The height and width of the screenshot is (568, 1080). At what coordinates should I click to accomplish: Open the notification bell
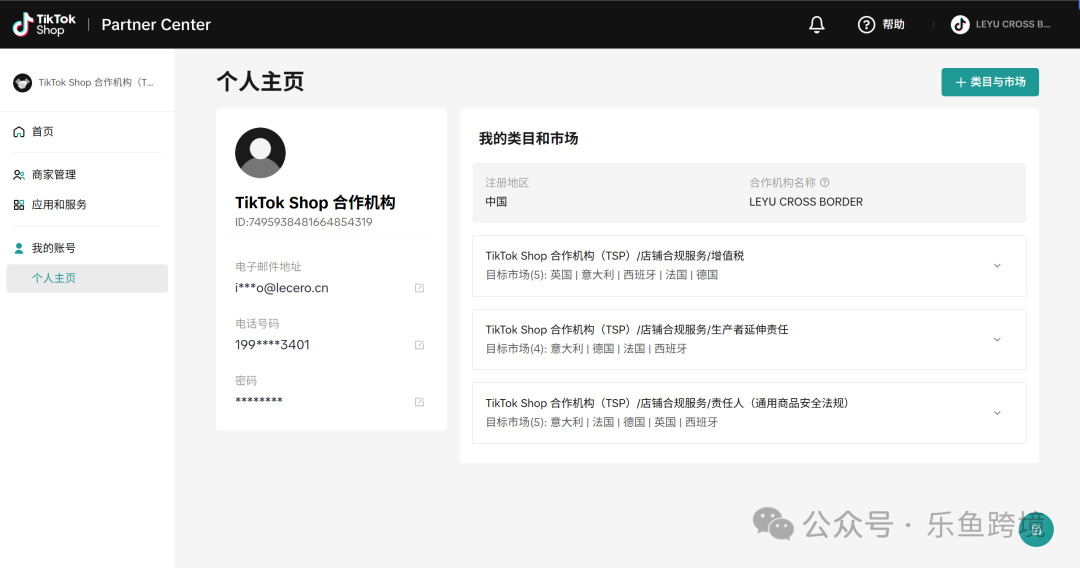[x=816, y=24]
